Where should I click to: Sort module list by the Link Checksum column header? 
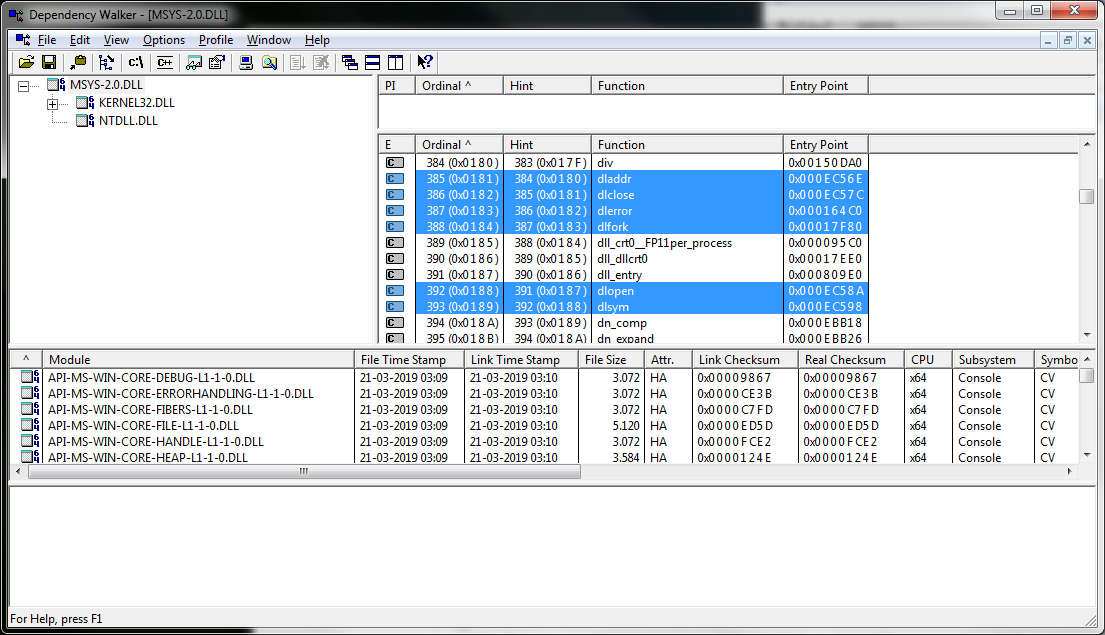pyautogui.click(x=745, y=359)
